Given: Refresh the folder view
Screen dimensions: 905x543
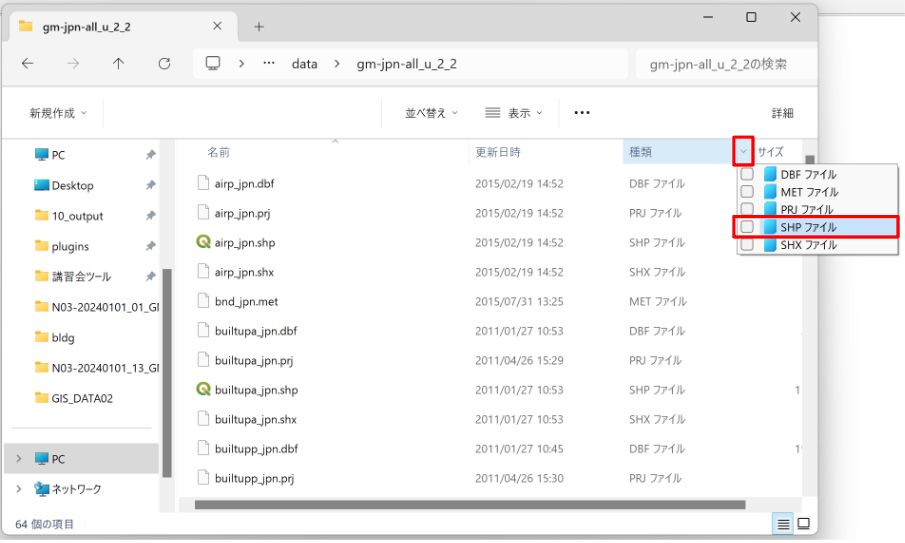Looking at the screenshot, I should pyautogui.click(x=164, y=63).
